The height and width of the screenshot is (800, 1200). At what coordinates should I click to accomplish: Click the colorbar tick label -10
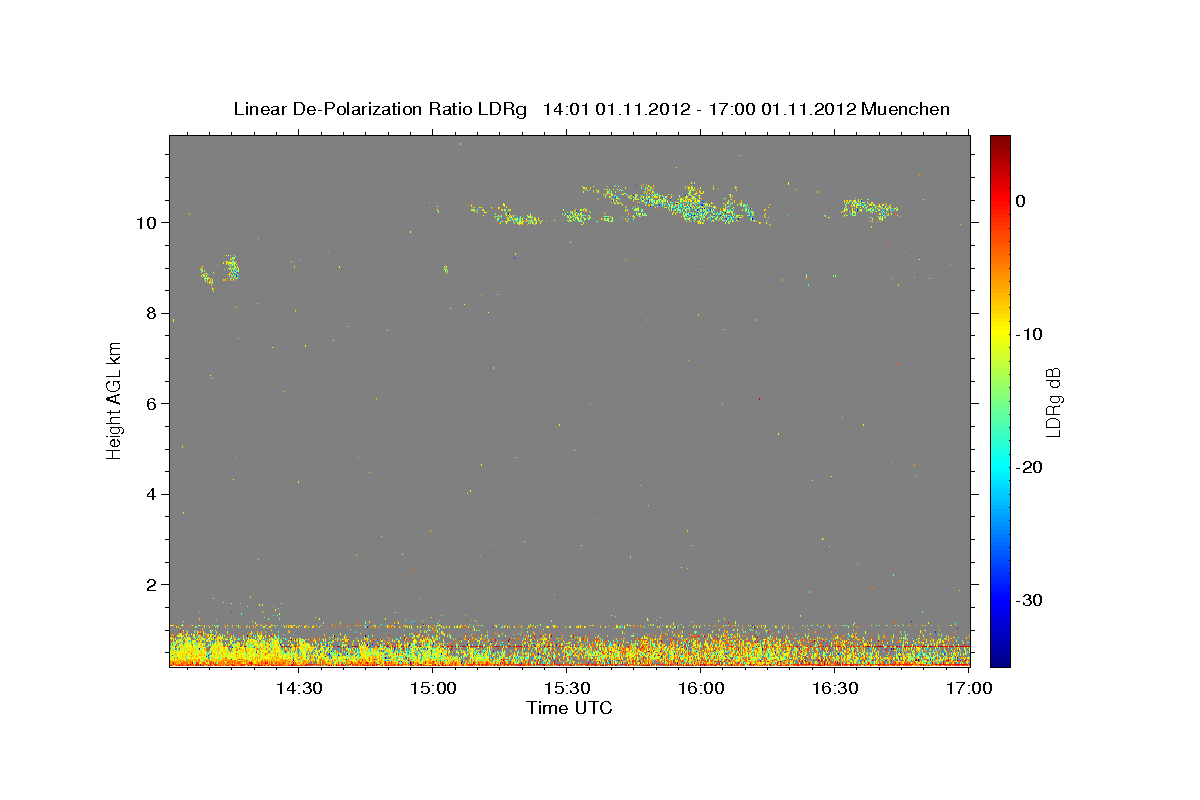(x=1030, y=334)
